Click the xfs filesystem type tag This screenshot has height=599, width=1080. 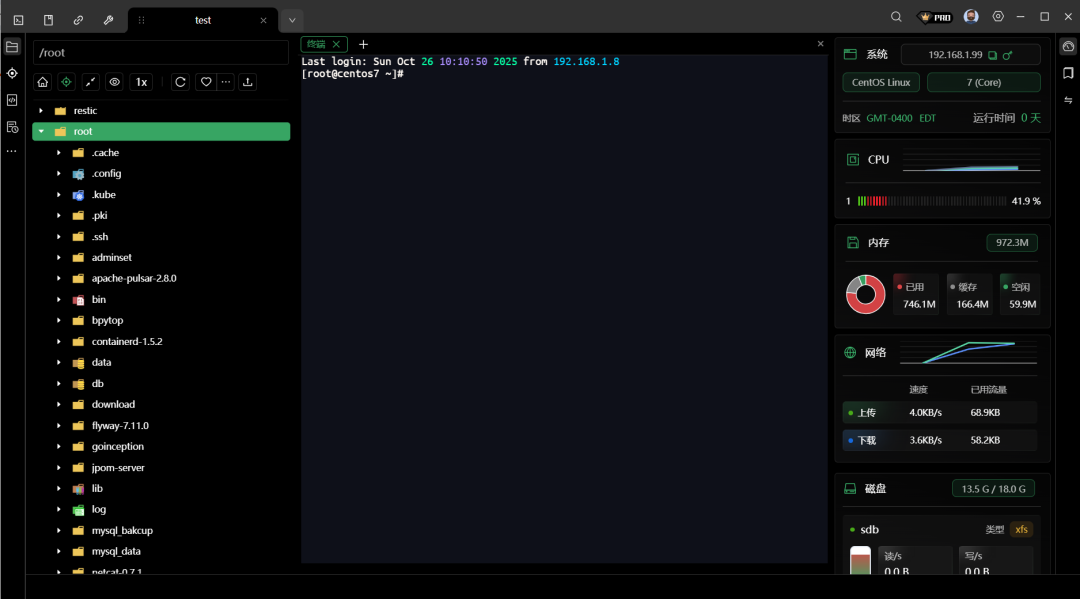point(1021,529)
